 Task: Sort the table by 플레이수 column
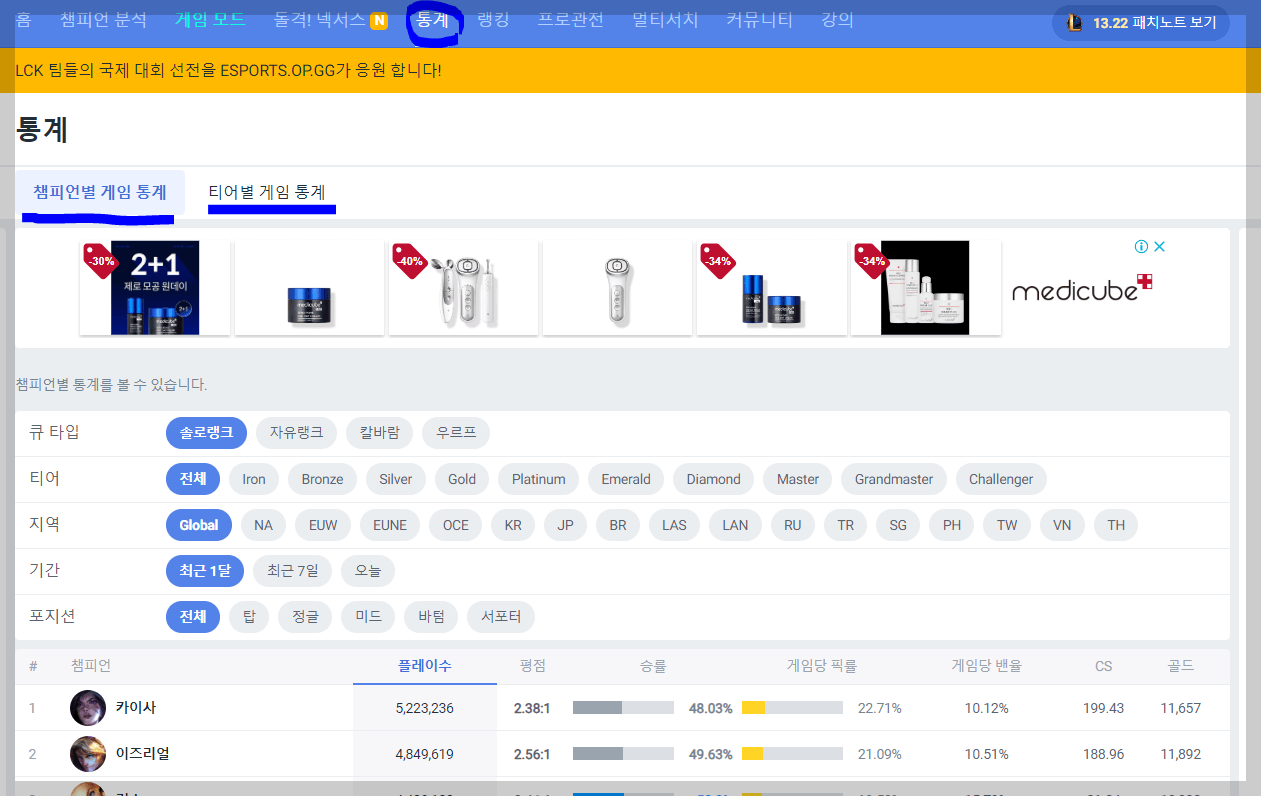pyautogui.click(x=424, y=665)
